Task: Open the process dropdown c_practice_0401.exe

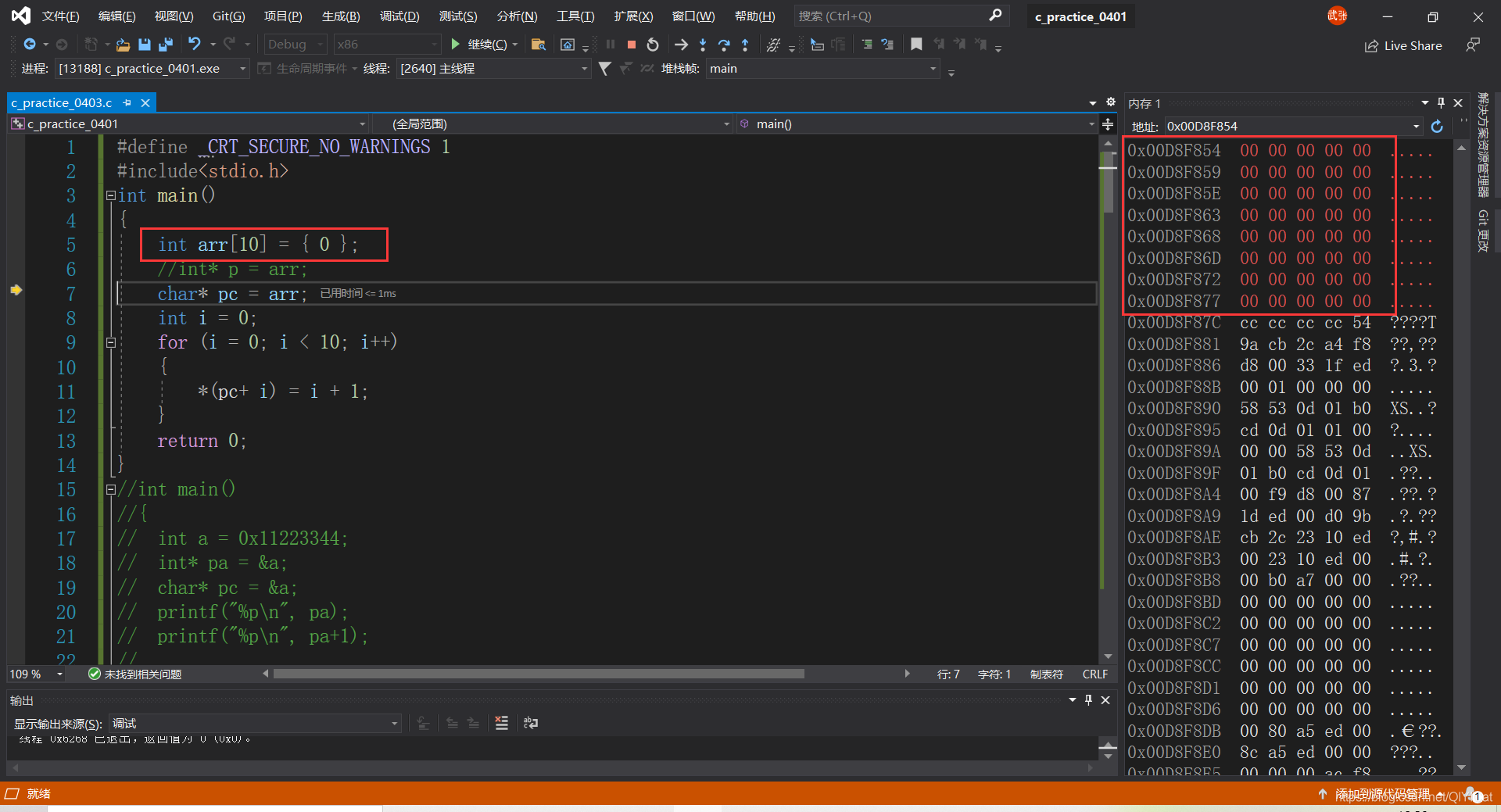Action: [x=152, y=69]
